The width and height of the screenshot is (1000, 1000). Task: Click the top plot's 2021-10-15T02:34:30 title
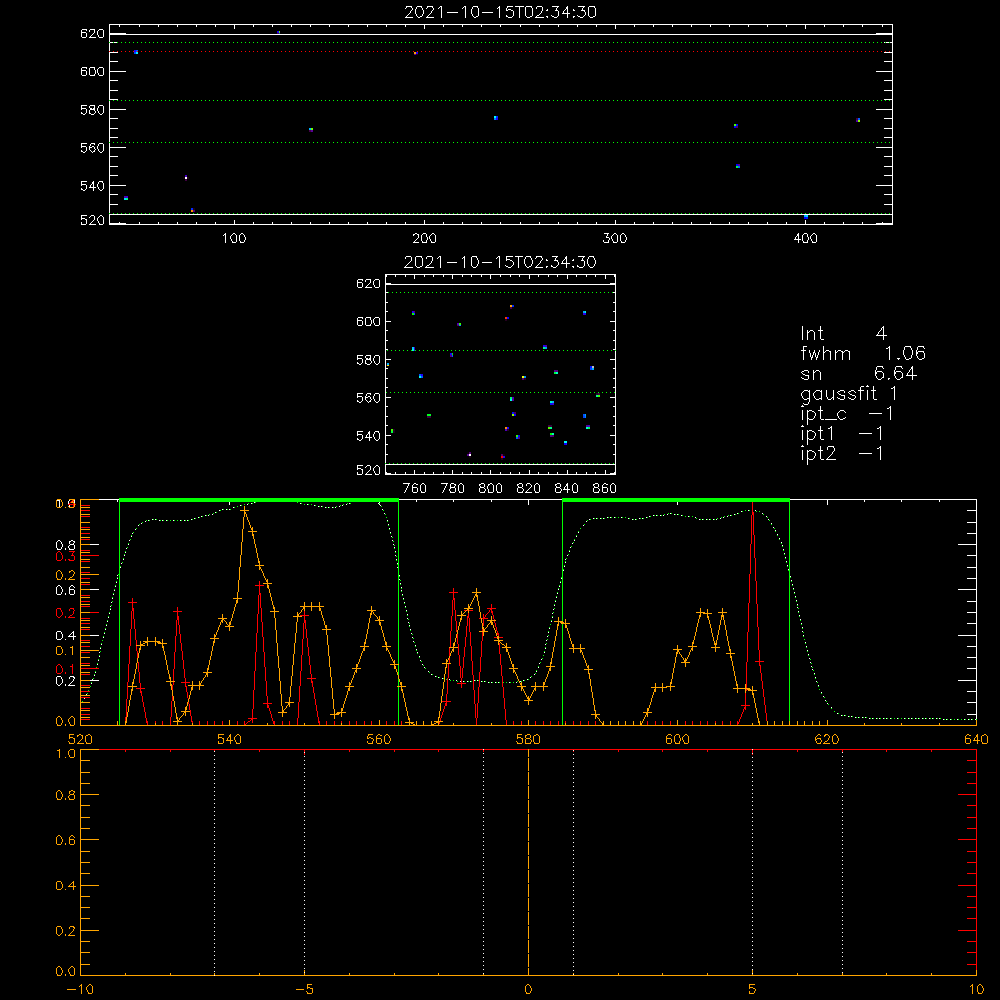500,12
